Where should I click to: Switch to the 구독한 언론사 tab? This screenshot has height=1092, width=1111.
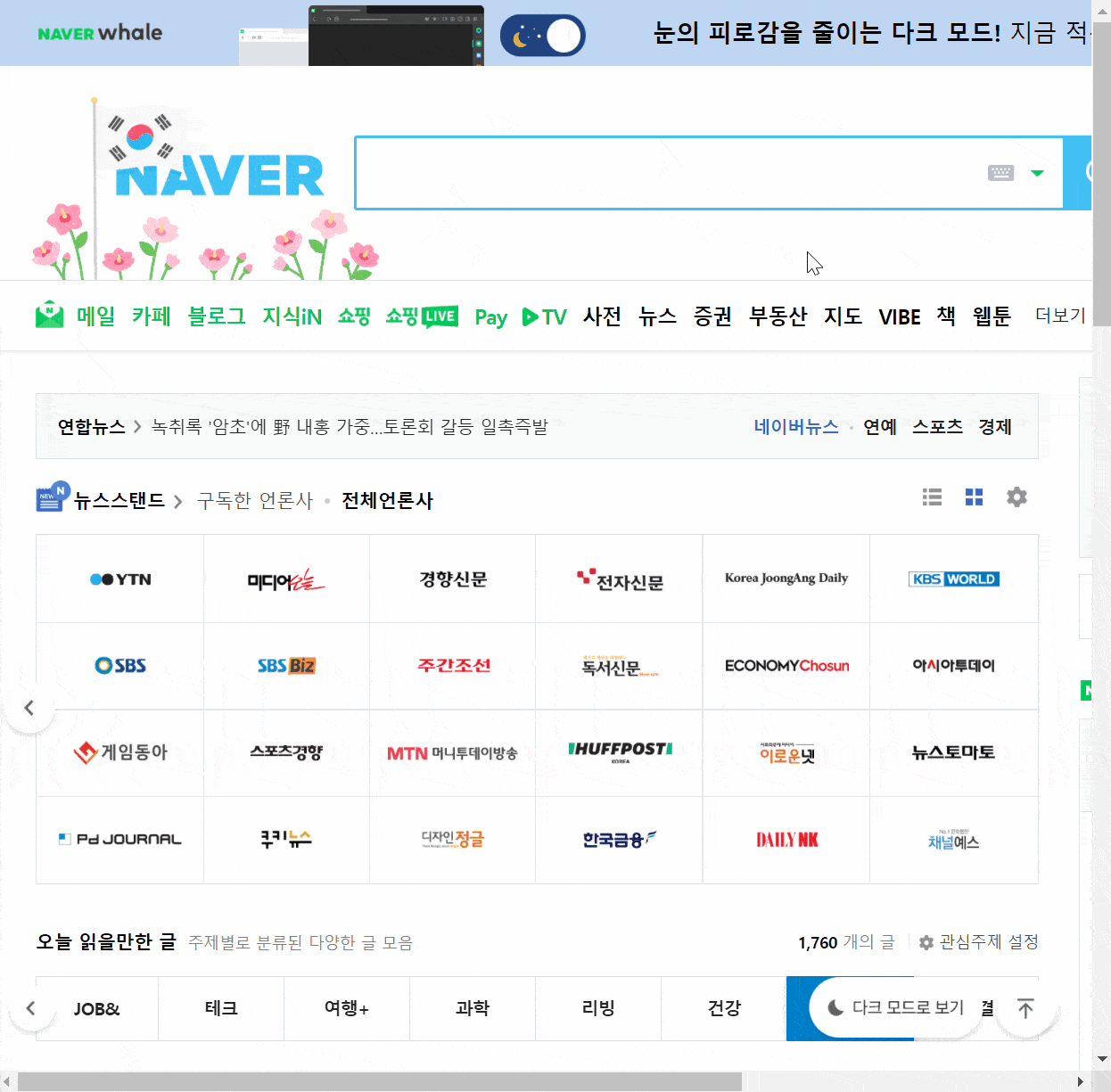(x=255, y=500)
